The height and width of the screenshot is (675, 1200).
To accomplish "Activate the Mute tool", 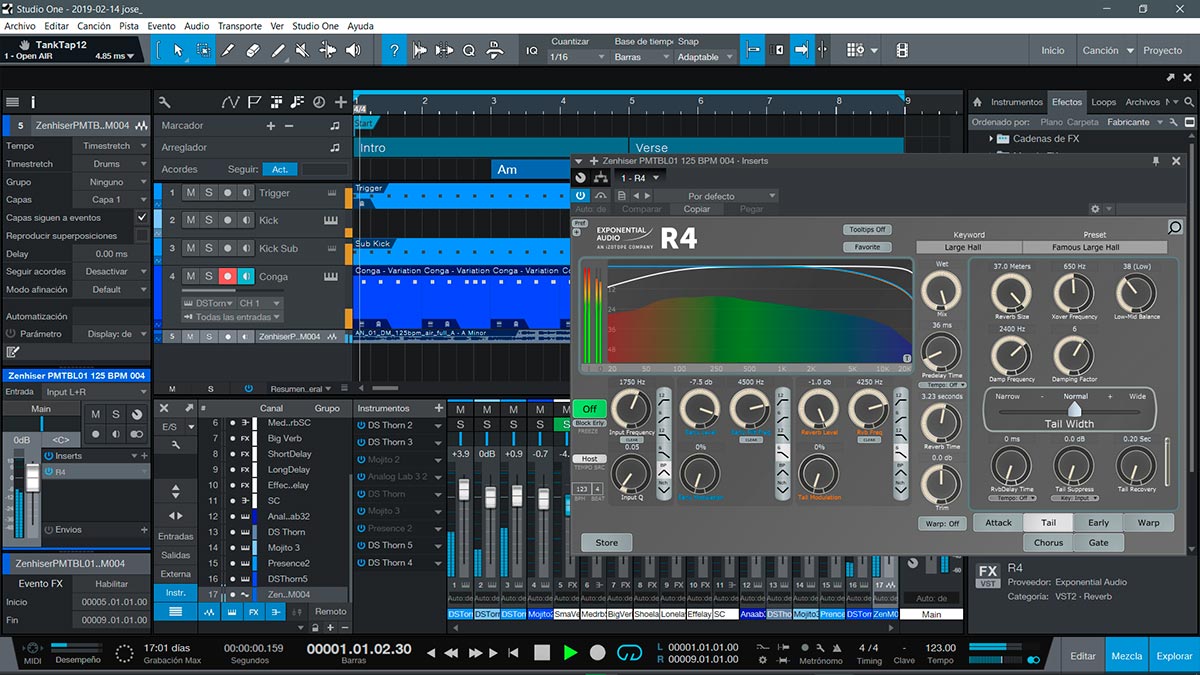I will pyautogui.click(x=303, y=50).
